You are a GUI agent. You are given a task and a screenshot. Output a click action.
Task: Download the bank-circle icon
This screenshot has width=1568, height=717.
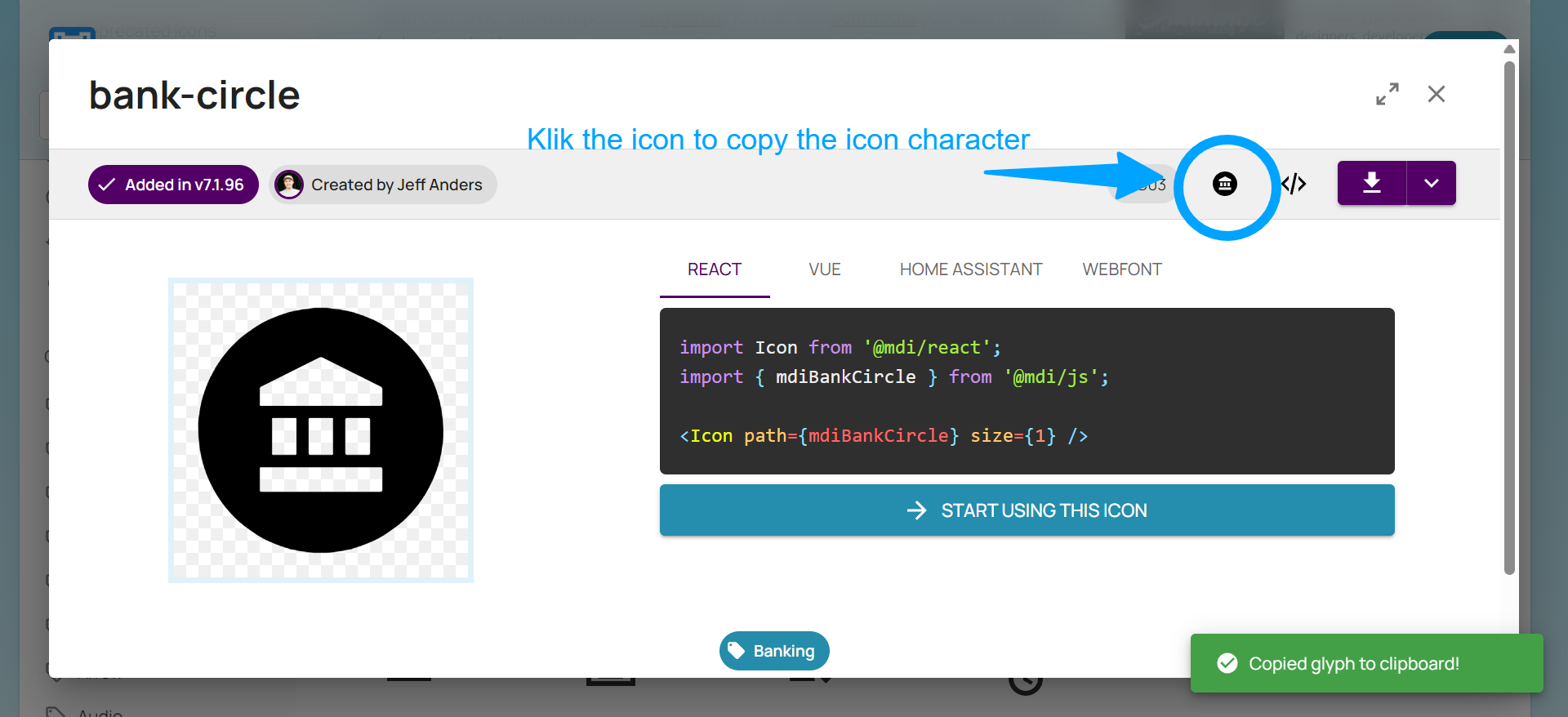[1372, 183]
